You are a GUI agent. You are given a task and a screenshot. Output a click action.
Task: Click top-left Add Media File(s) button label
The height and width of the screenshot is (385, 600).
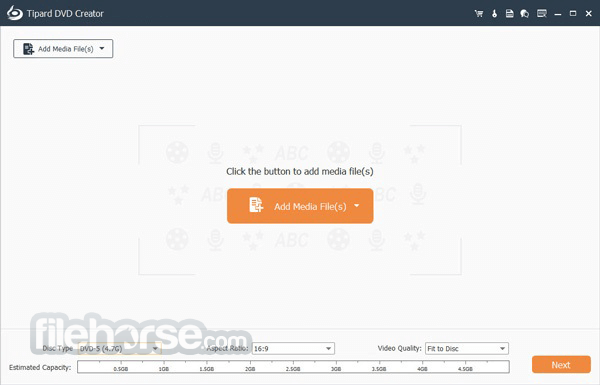65,49
